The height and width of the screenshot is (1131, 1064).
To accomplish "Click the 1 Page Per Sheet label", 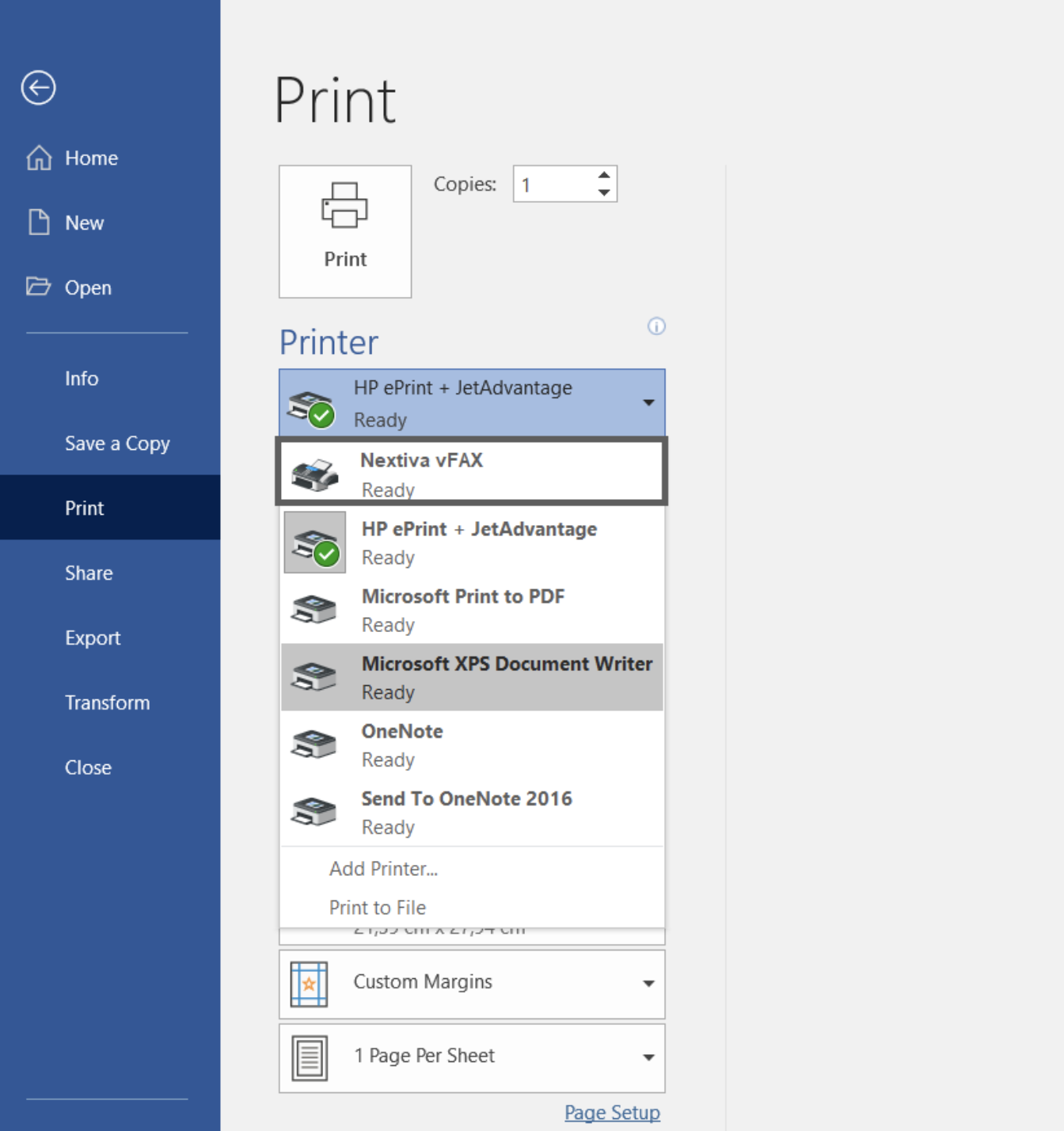I will [x=424, y=1056].
